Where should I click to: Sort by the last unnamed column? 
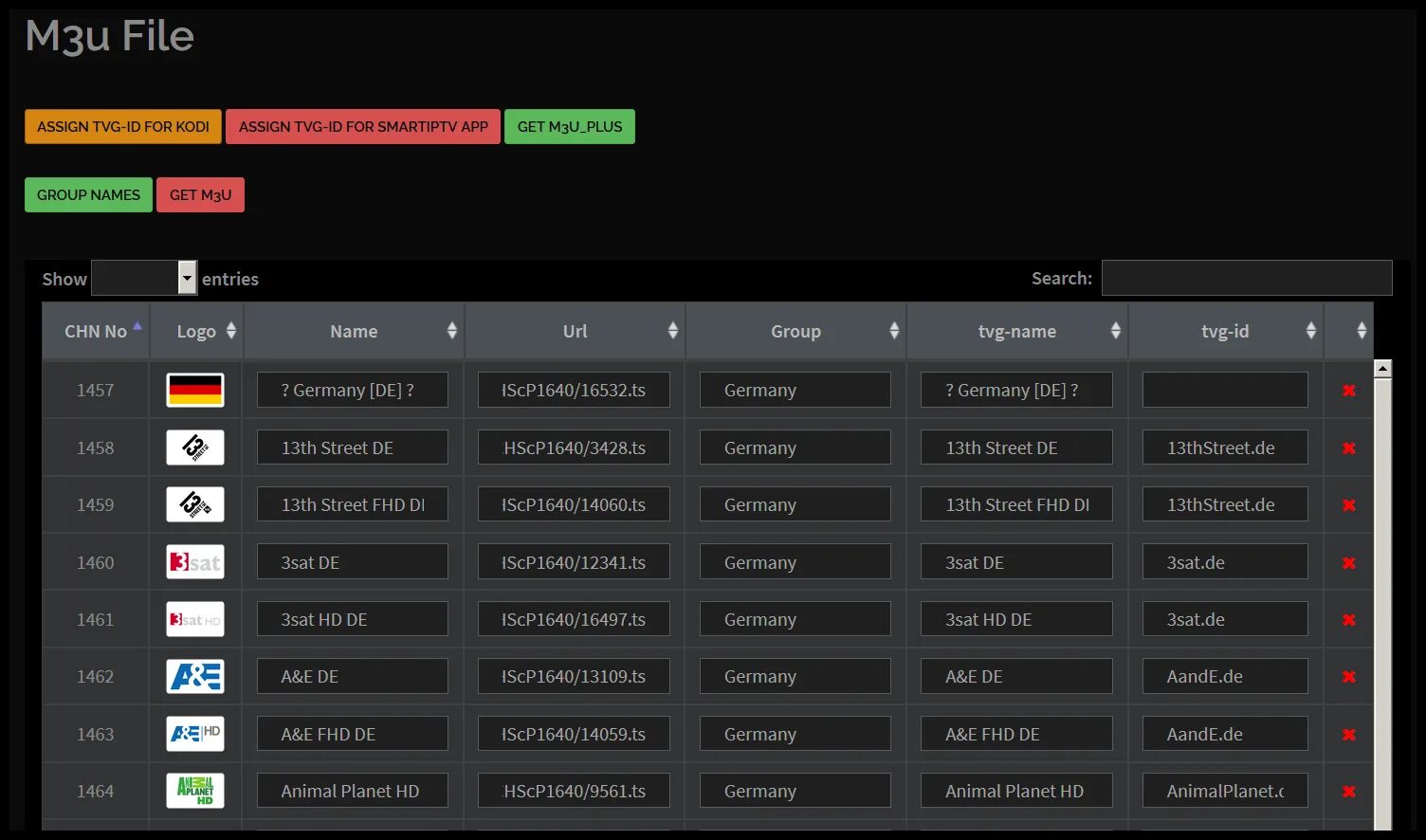1349,331
